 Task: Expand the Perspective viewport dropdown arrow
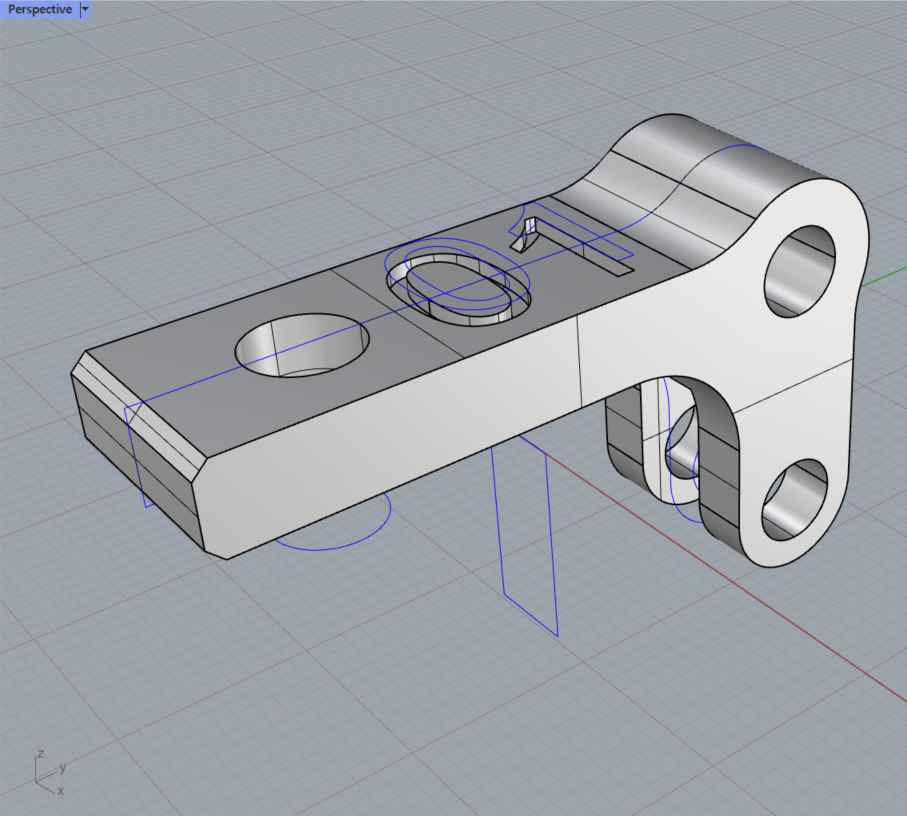pos(85,9)
